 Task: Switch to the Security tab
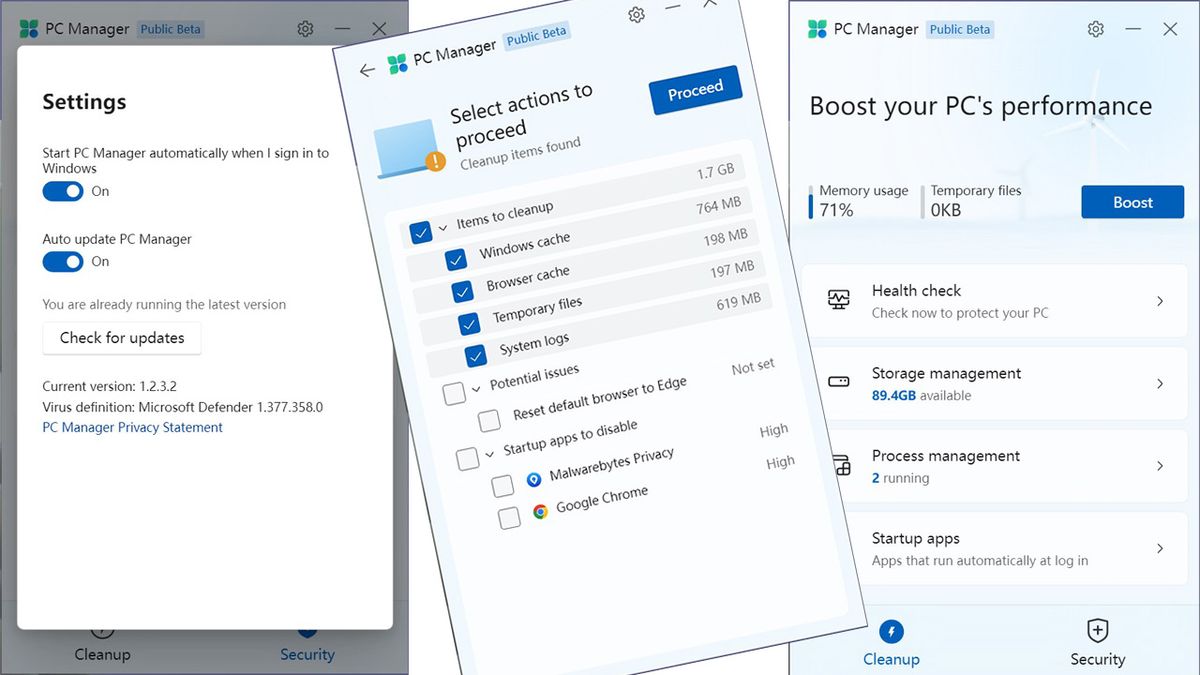click(1098, 643)
